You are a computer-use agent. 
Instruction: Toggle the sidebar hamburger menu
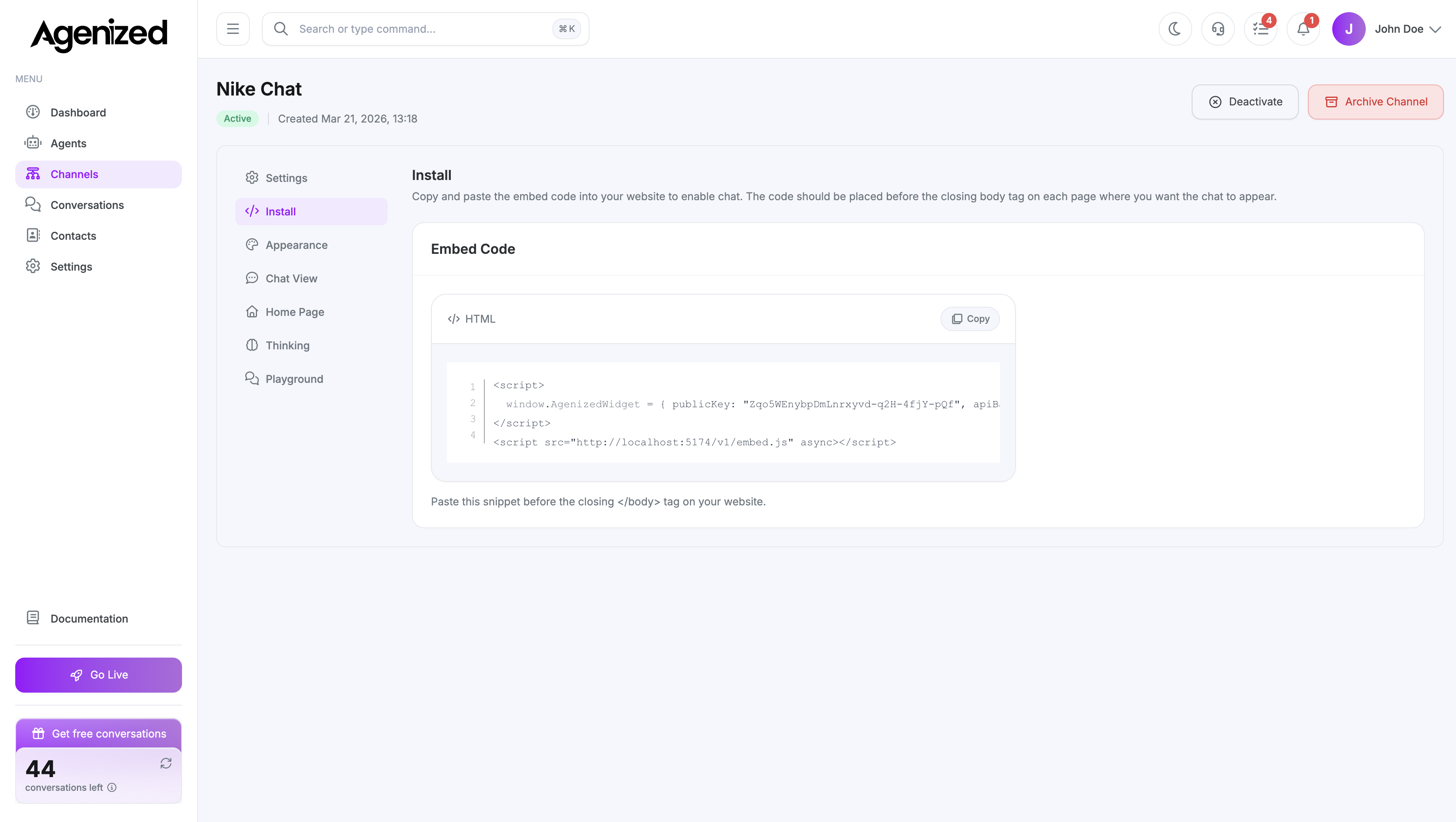(x=233, y=29)
